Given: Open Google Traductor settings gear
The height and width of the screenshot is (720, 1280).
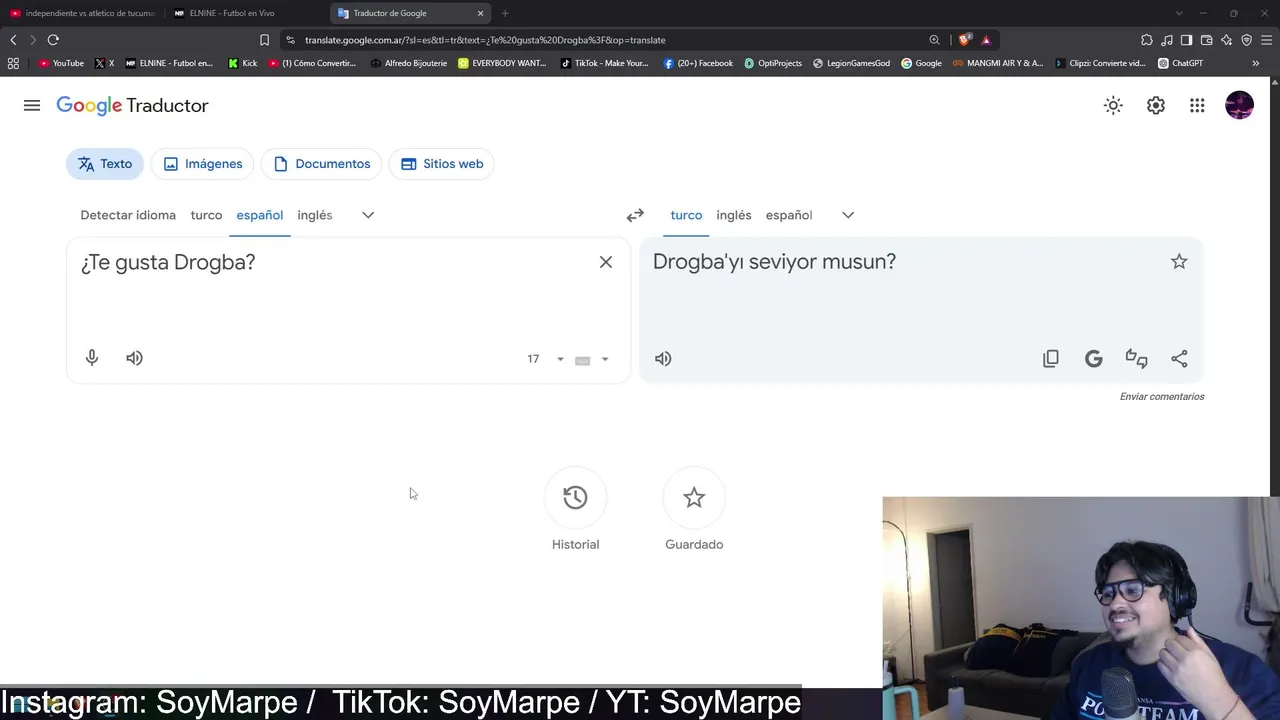Looking at the screenshot, I should pos(1155,105).
